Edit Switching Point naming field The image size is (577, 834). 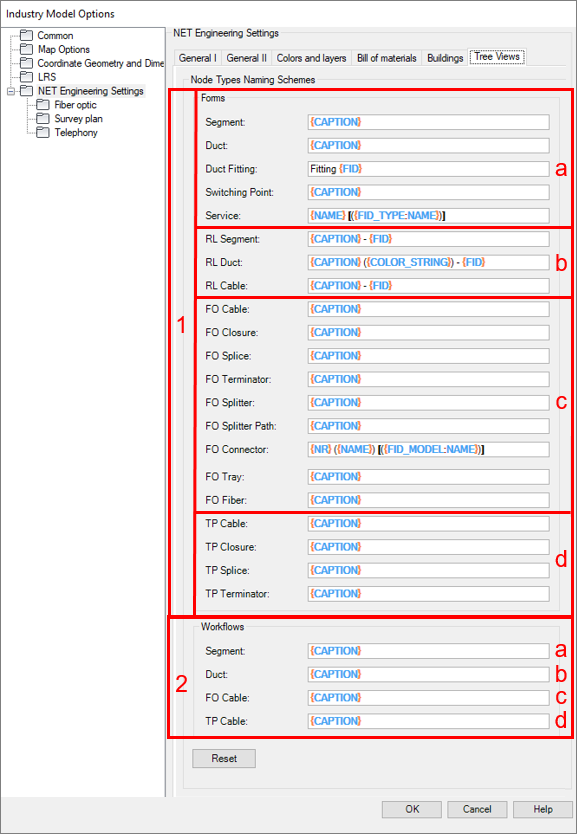tap(428, 193)
